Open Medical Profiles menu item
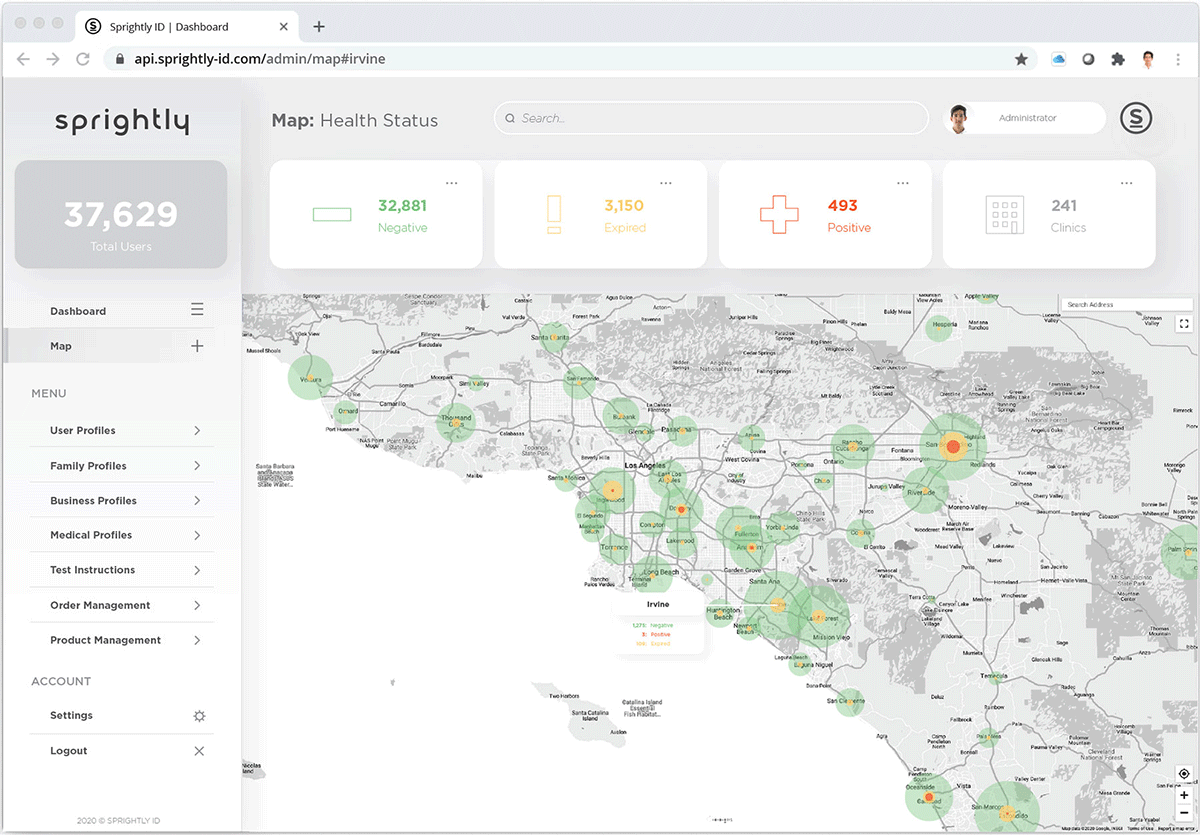 click(91, 535)
